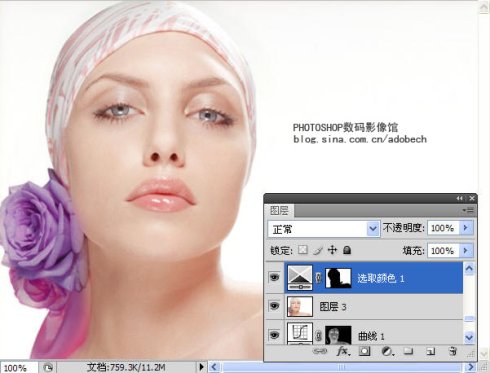The width and height of the screenshot is (490, 373).
Task: Hide the 图层 3 layer
Action: [274, 306]
